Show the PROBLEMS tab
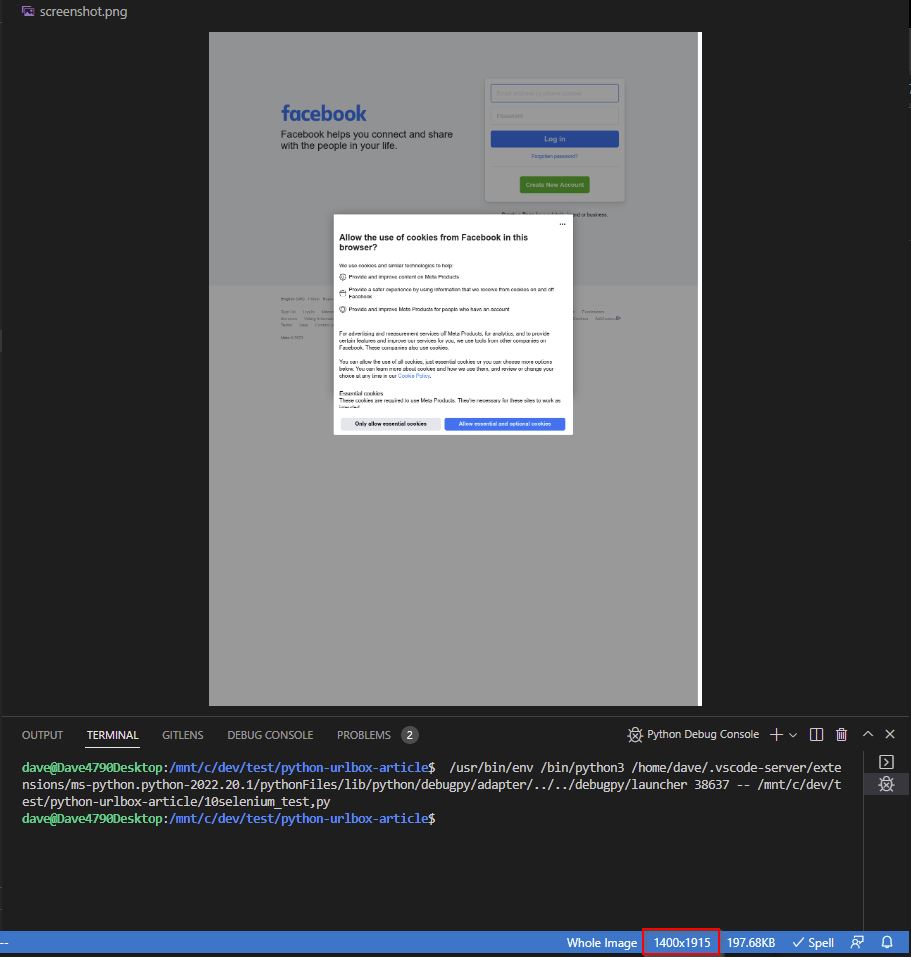The width and height of the screenshot is (911, 957). click(364, 735)
